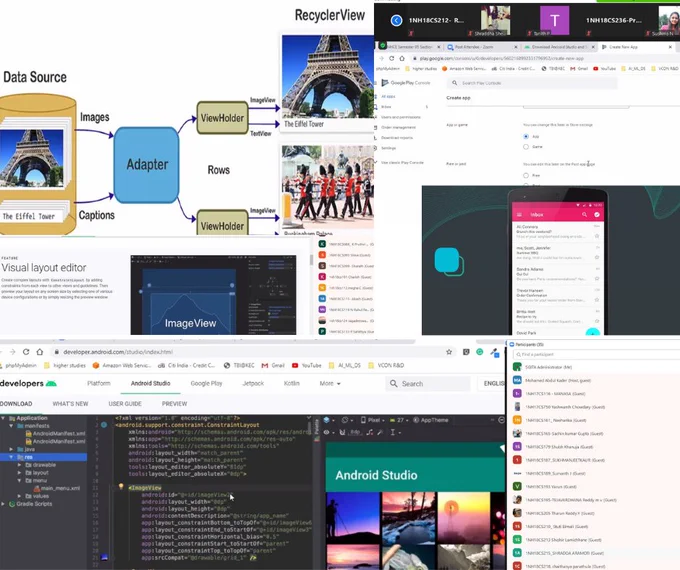Click the blue layers design surface icon
Viewport: 680px width, 570px height.
[x=327, y=420]
